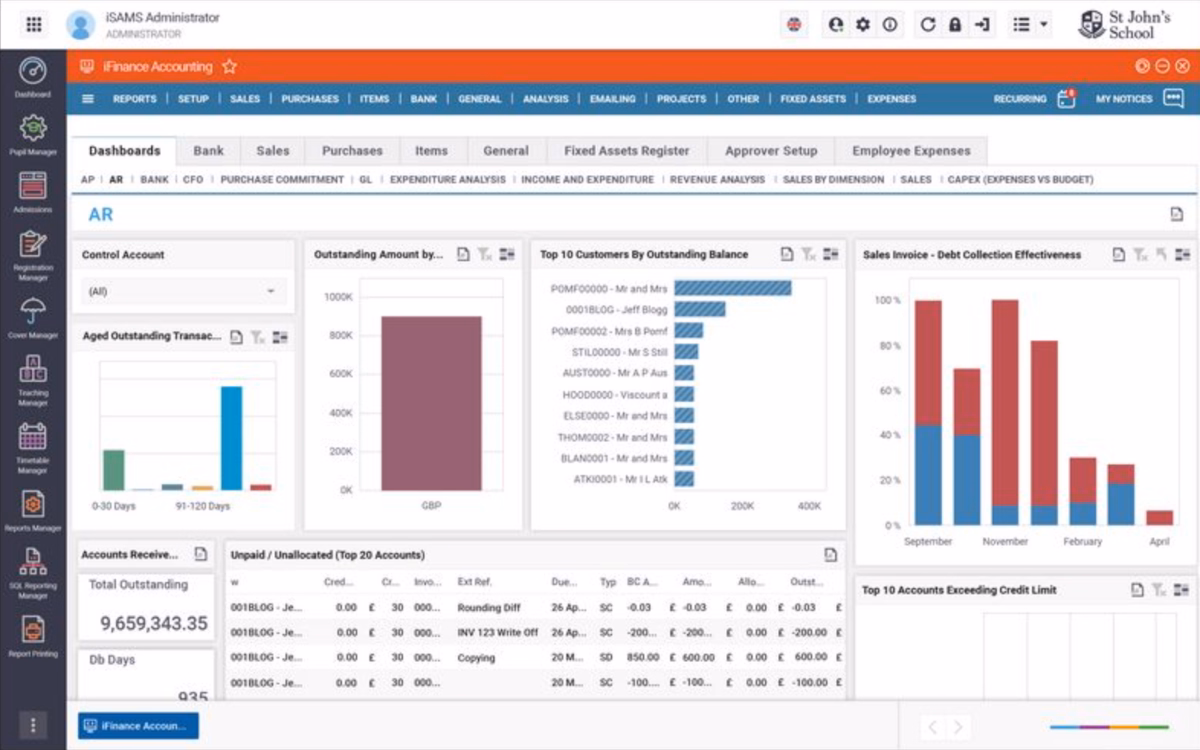Click the iFinance Accounting taskbar button

click(x=138, y=726)
